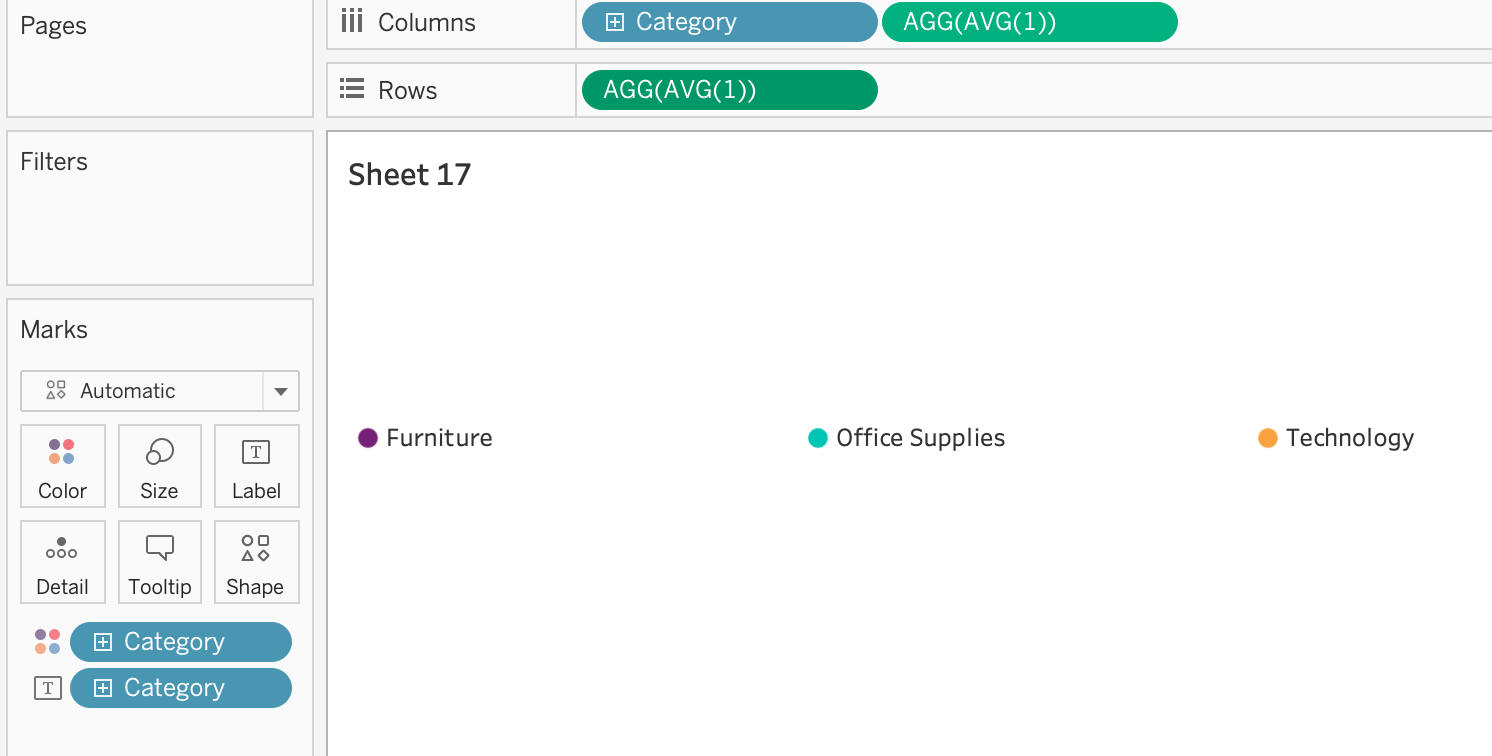The height and width of the screenshot is (756, 1492).
Task: Open the Label options in Marks card
Action: (x=256, y=466)
